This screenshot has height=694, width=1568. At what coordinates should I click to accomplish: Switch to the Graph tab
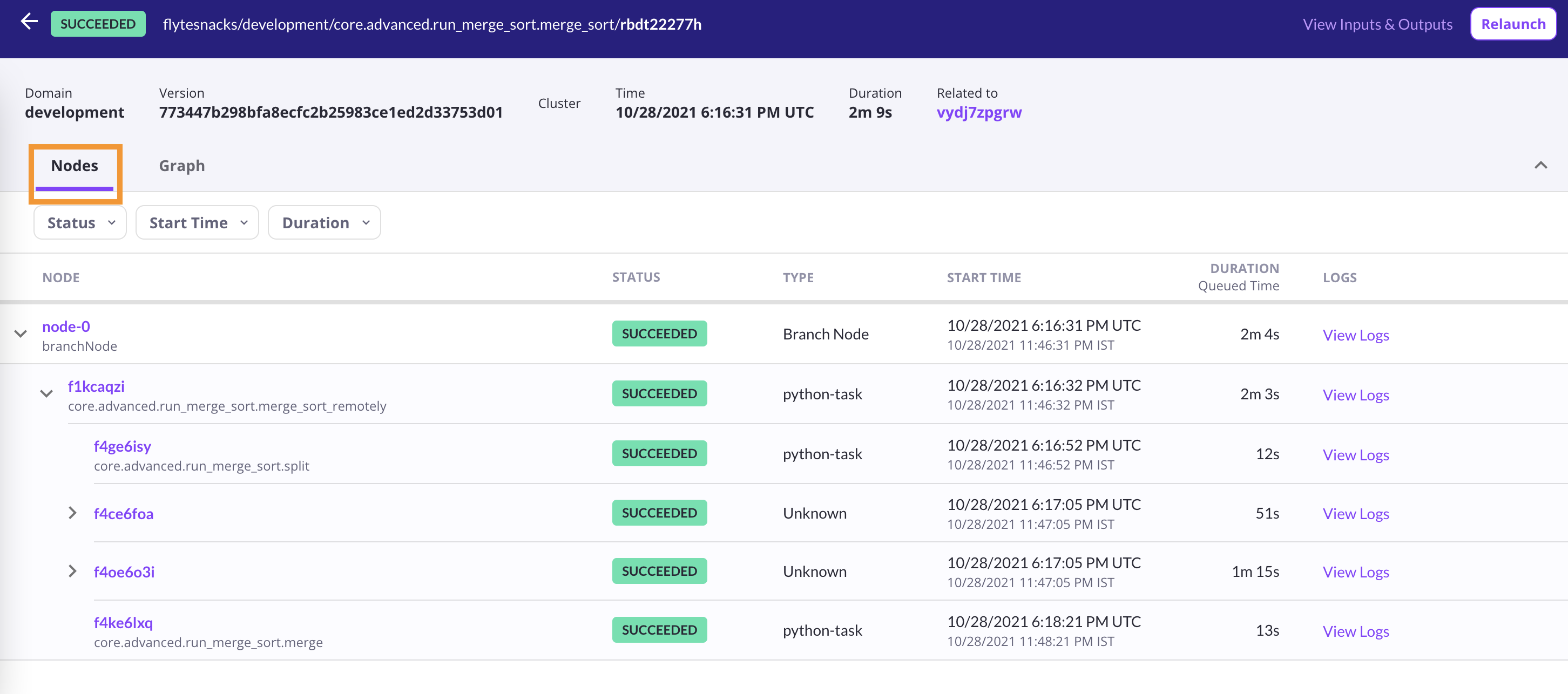[x=181, y=166]
